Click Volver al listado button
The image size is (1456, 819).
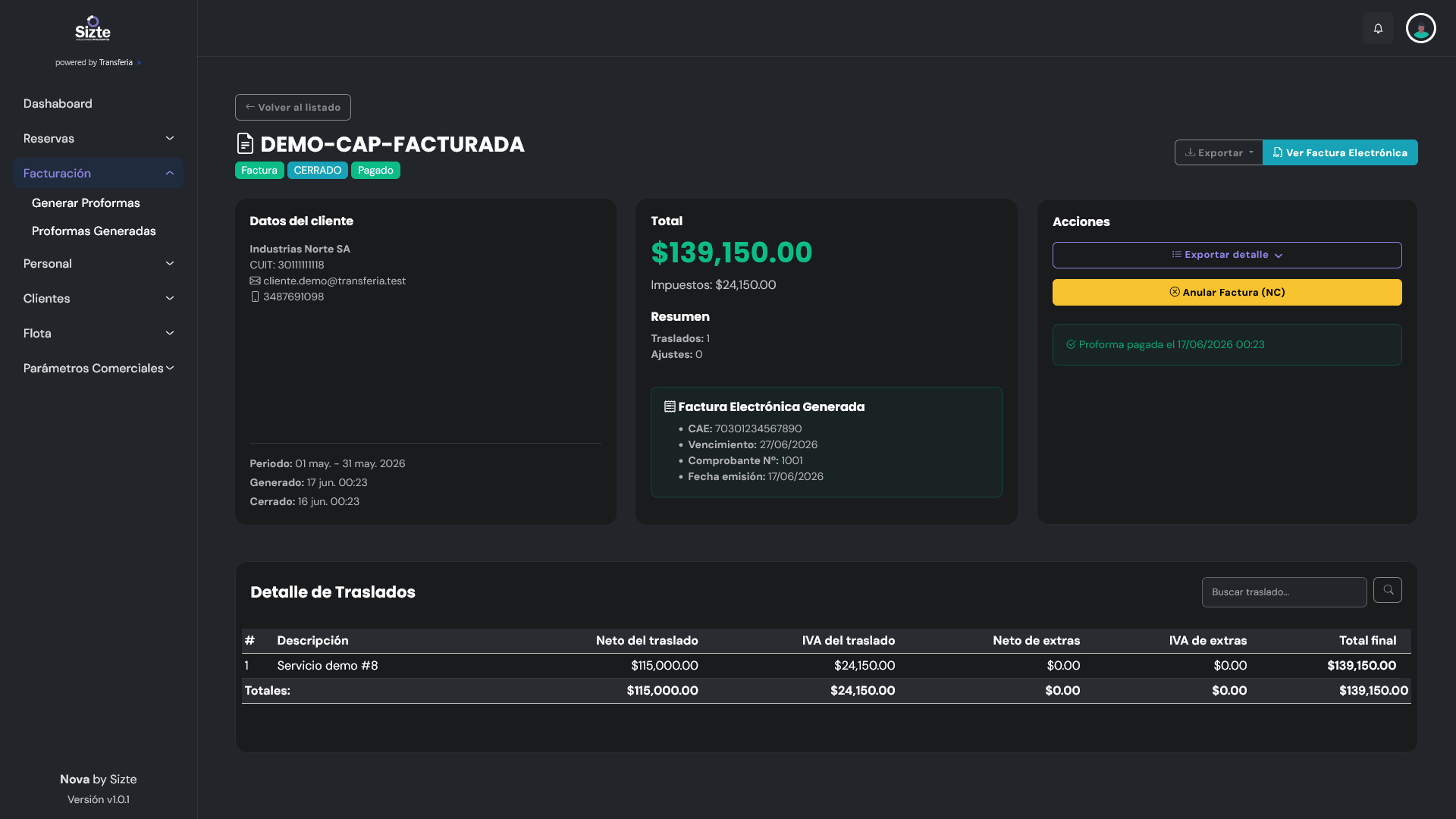coord(293,107)
